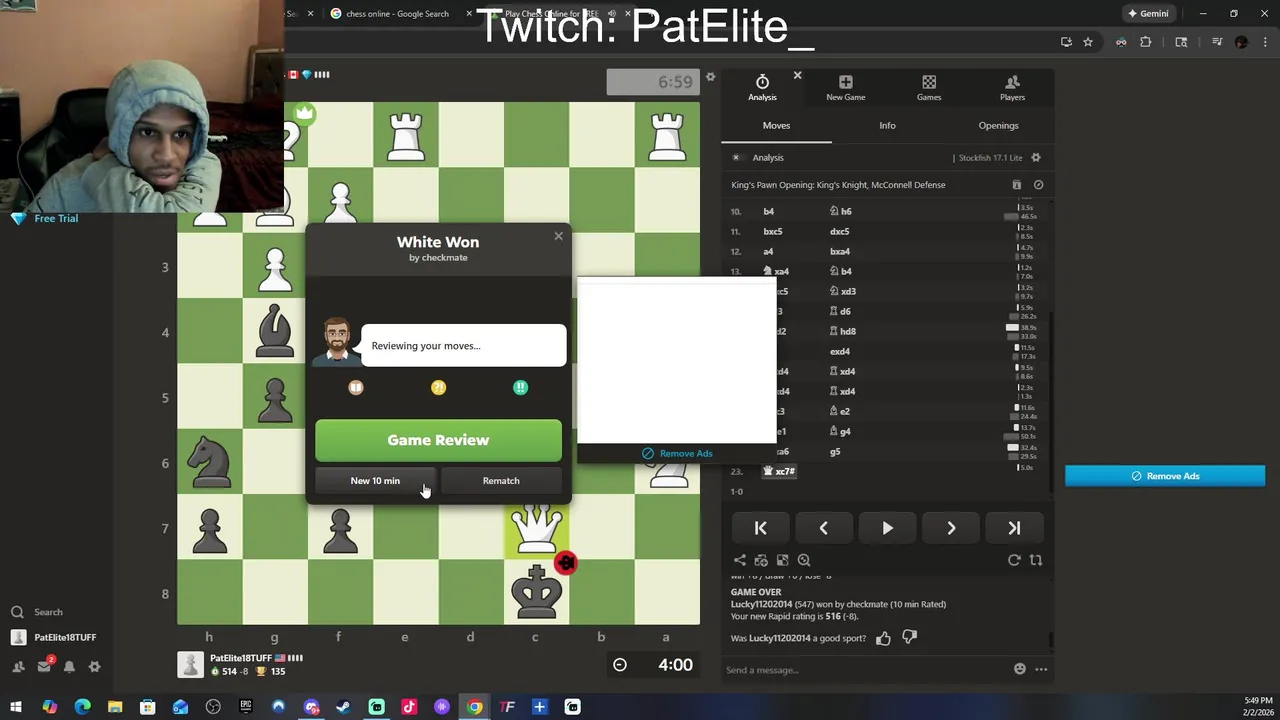
Task: Open Steam from taskbar
Action: (x=343, y=707)
